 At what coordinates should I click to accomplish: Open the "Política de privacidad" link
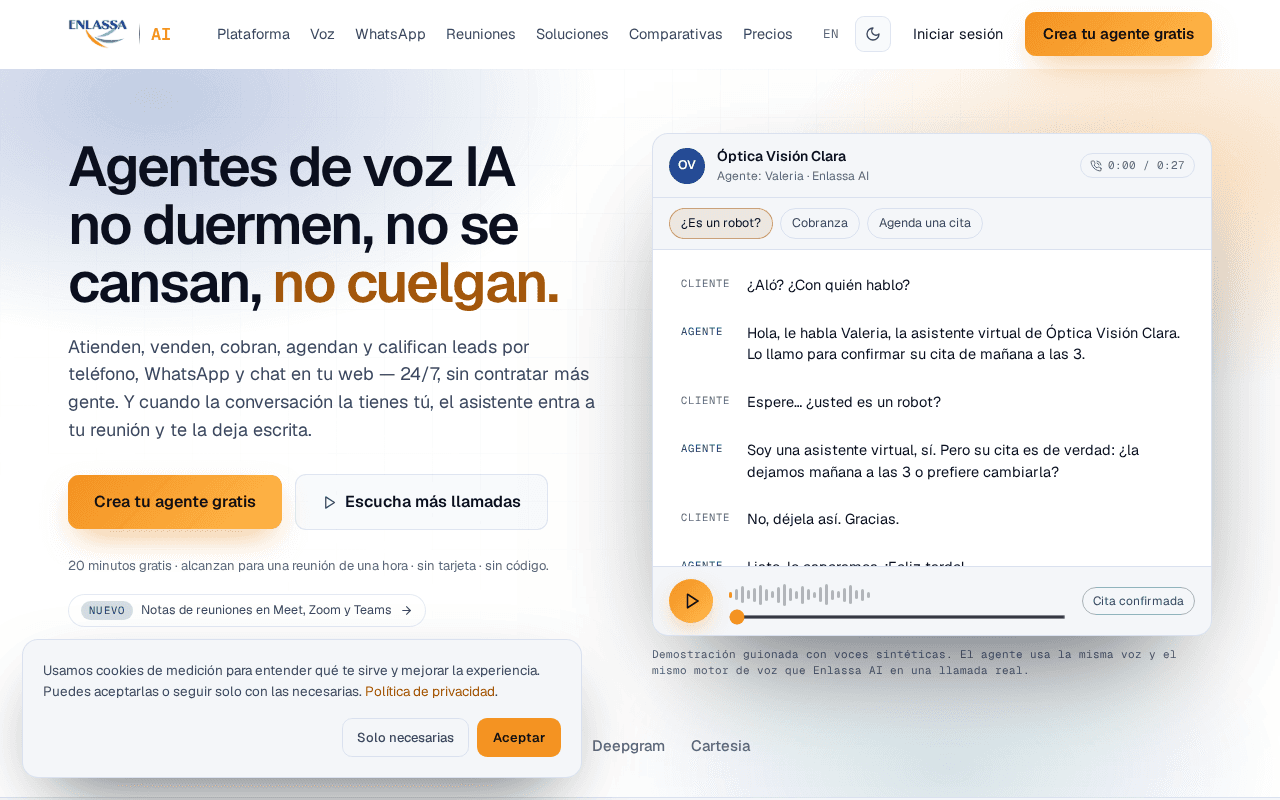coord(430,691)
